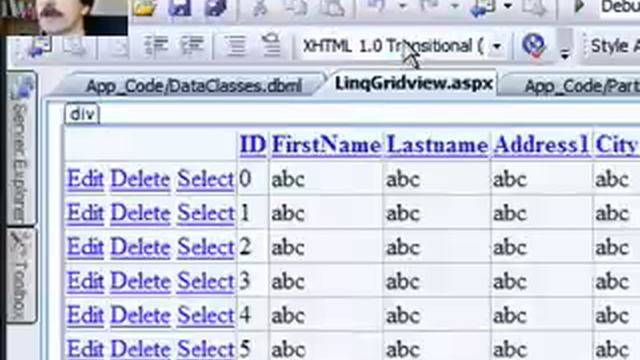640x360 pixels.
Task: Click the window-switch icon on second toolbar
Action: click(x=40, y=46)
